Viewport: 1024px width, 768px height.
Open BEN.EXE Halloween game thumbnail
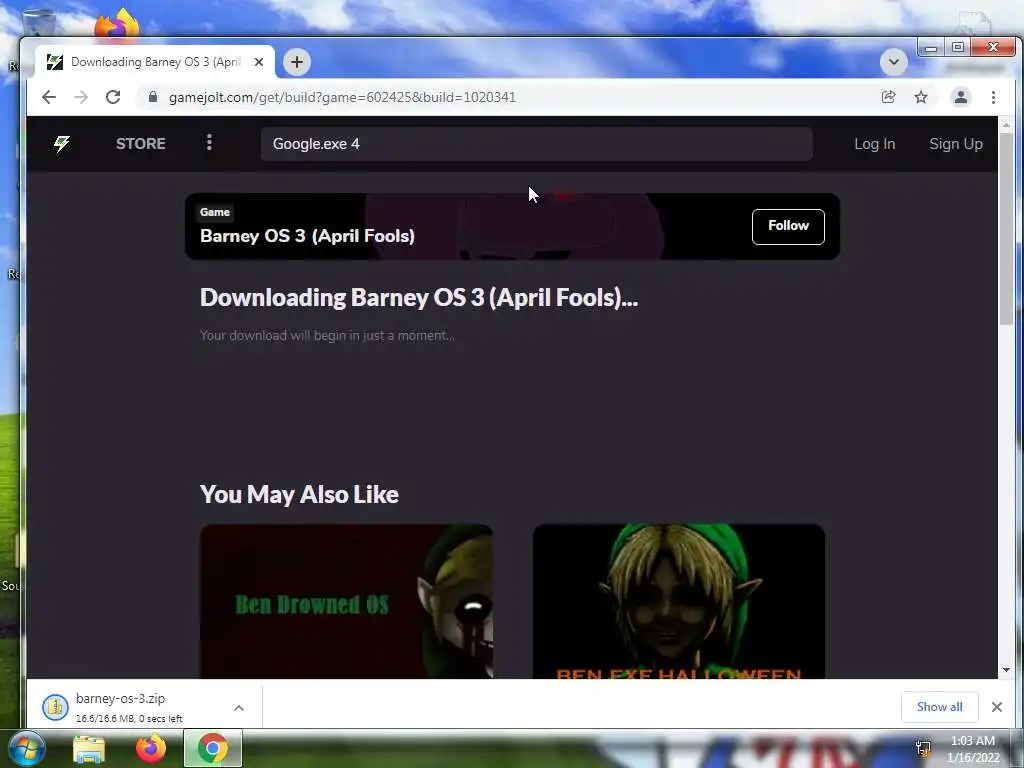(679, 601)
